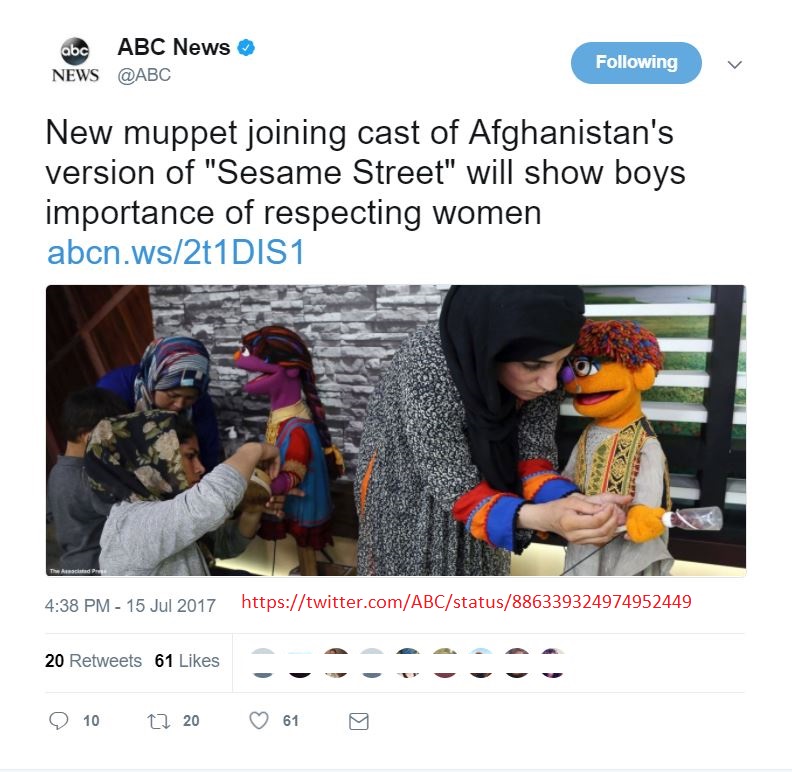Click the envelope direct message icon

tap(359, 721)
